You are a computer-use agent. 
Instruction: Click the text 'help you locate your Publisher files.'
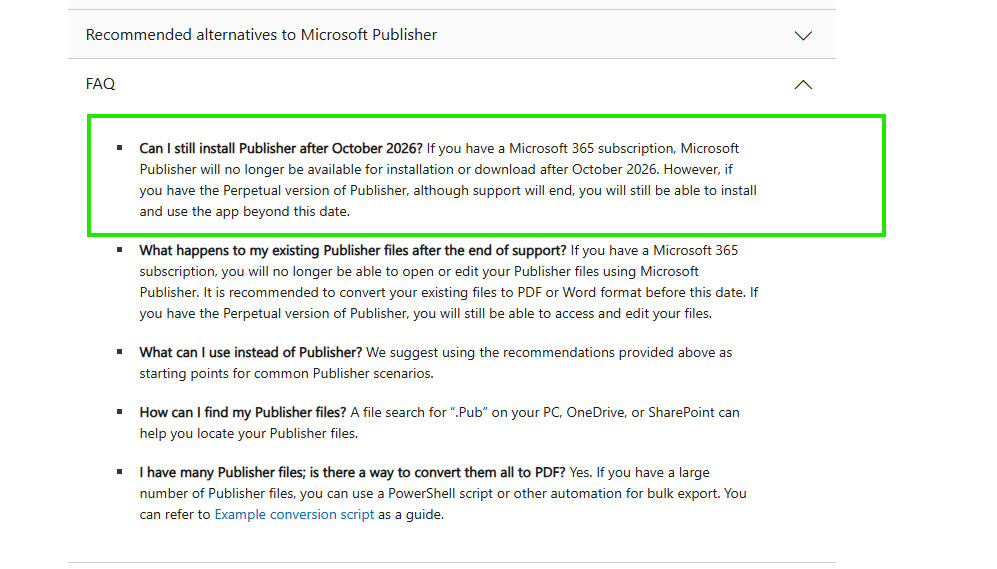point(249,434)
